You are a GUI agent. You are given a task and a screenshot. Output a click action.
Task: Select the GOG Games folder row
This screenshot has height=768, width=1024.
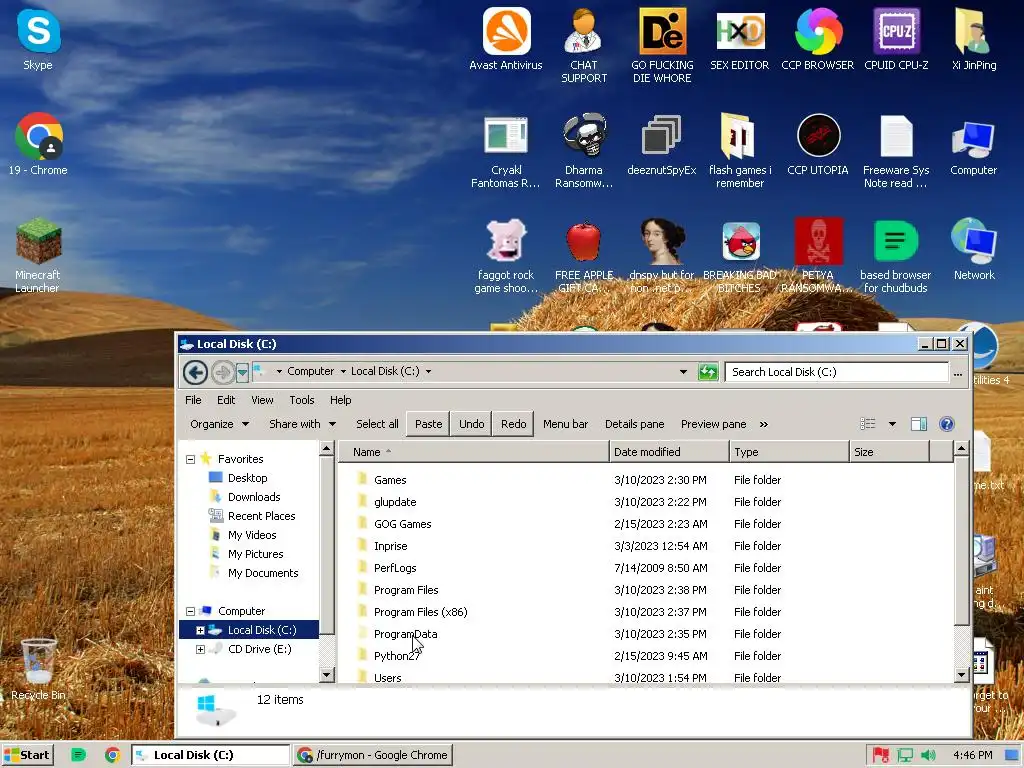click(646, 524)
